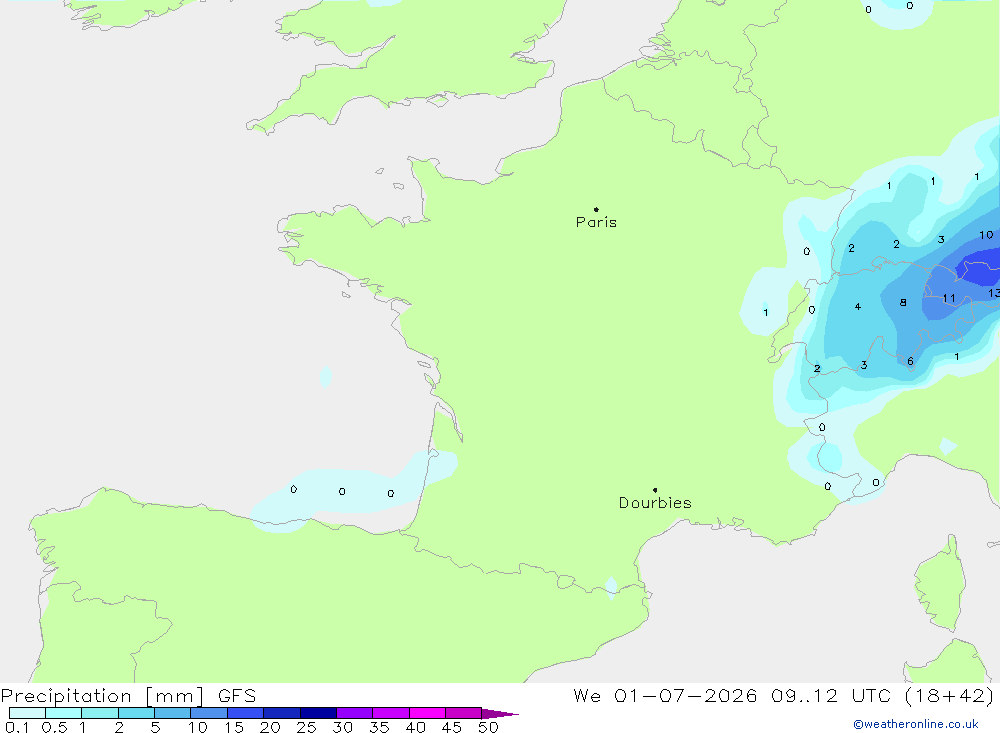1000x733 pixels.
Task: Select the 'Dourbies' city label
Action: (655, 503)
